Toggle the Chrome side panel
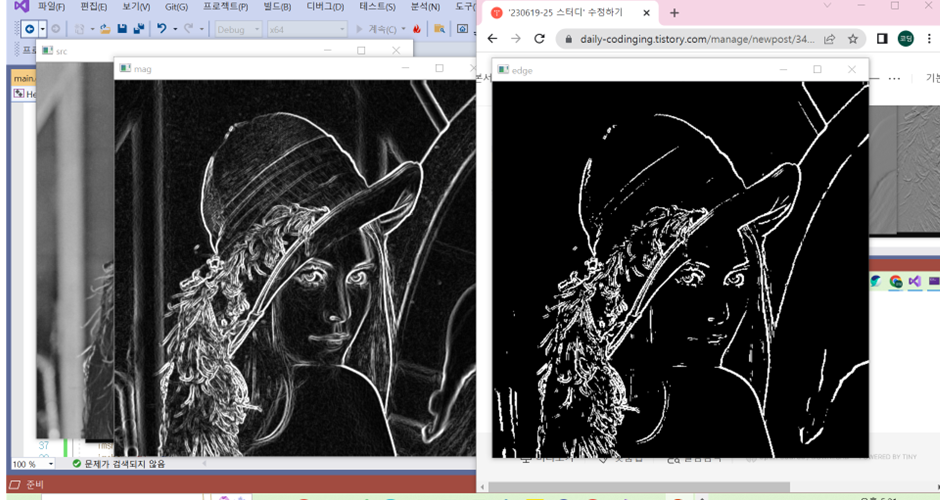This screenshot has width=940, height=500. (882, 38)
